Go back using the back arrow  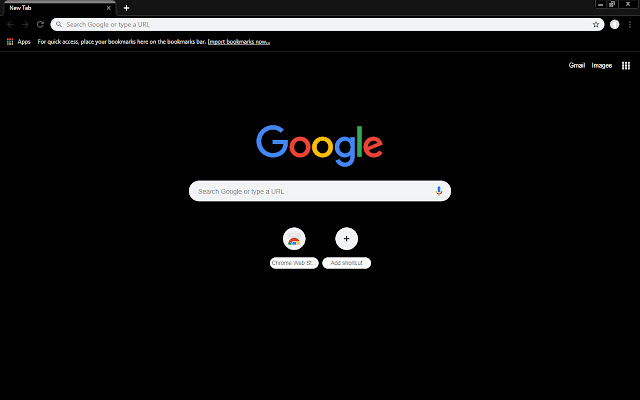pyautogui.click(x=10, y=24)
